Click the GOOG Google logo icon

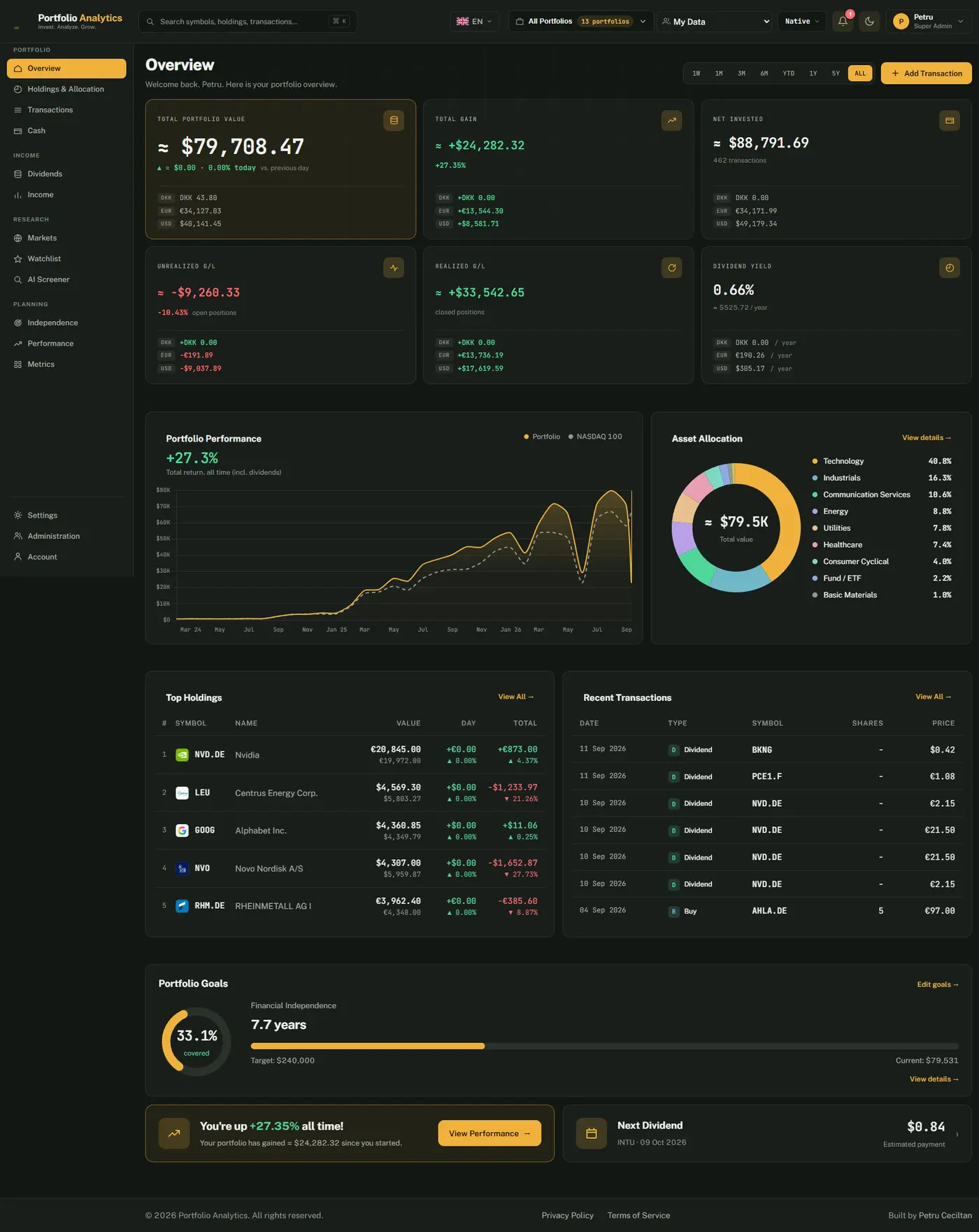click(x=182, y=830)
